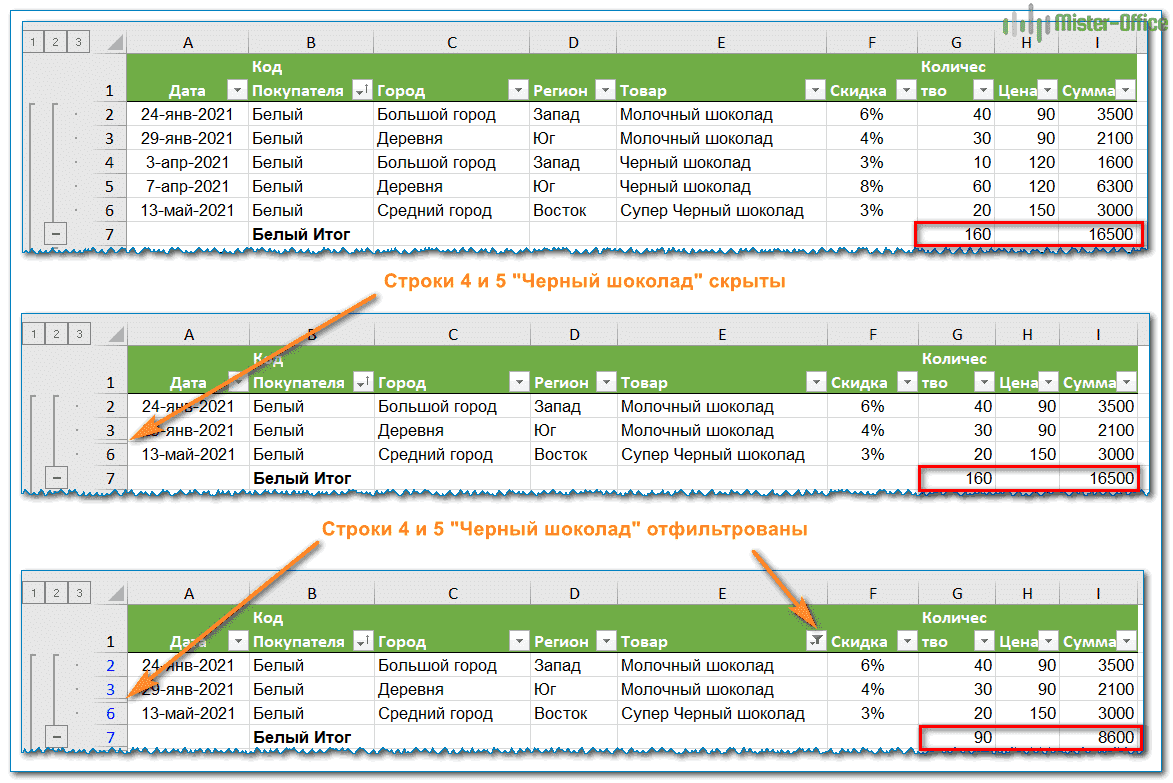Screen dimensions: 1173x783
Task: Click select-all corner triangle in top table
Action: pos(115,42)
